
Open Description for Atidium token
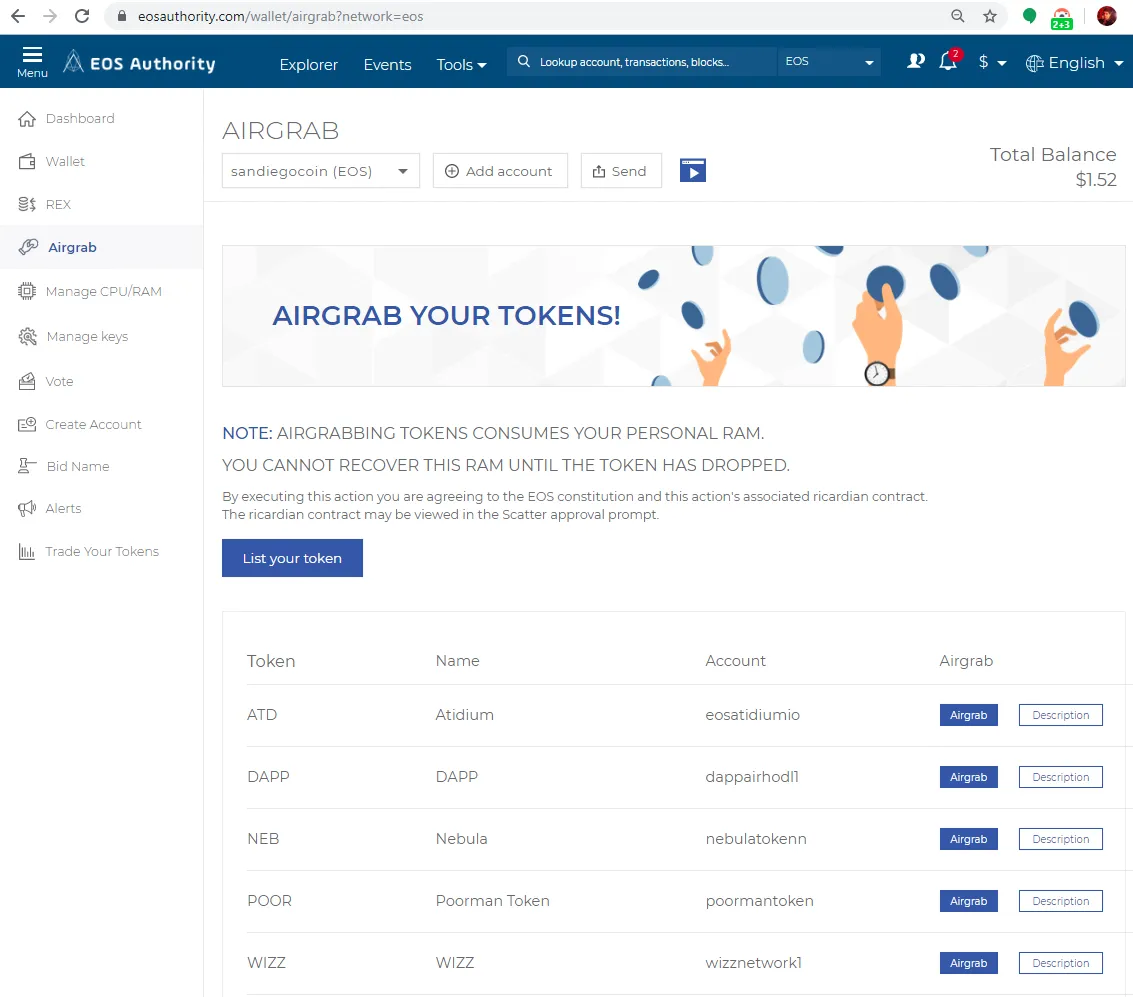(x=1060, y=715)
